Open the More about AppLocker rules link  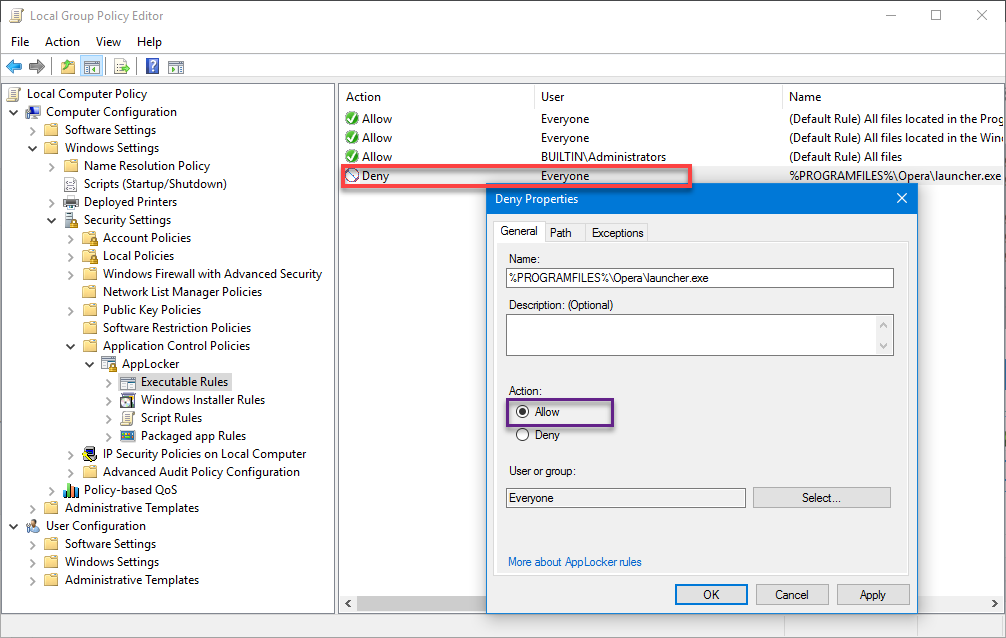[x=574, y=562]
